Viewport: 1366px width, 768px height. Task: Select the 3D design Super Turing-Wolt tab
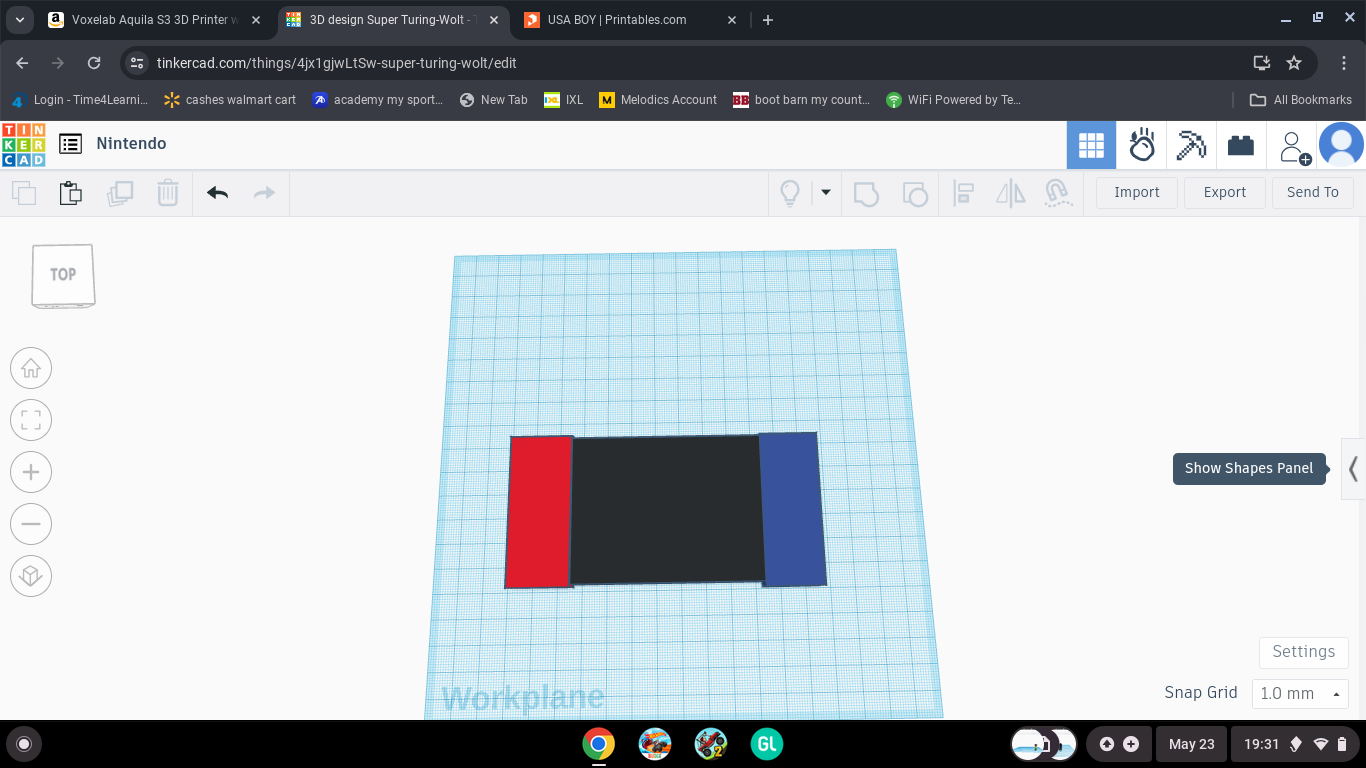point(392,20)
